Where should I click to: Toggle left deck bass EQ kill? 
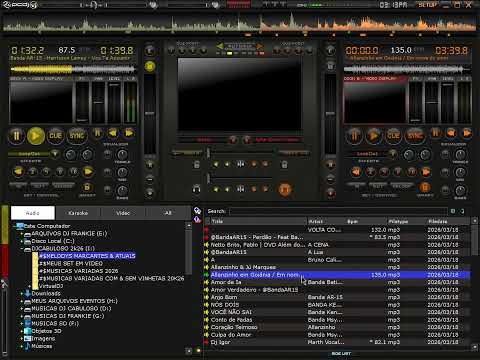pyautogui.click(x=107, y=190)
